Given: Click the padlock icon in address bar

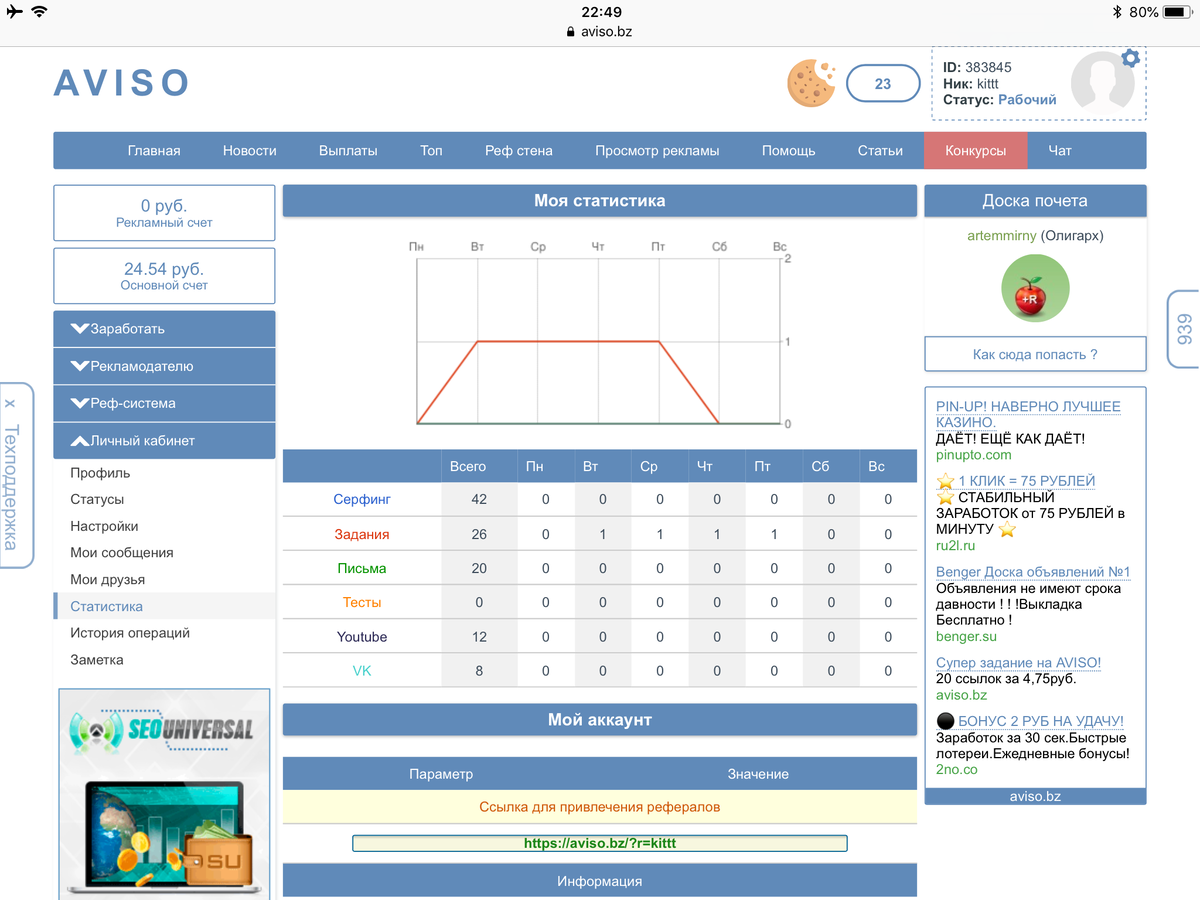Looking at the screenshot, I should [x=571, y=31].
